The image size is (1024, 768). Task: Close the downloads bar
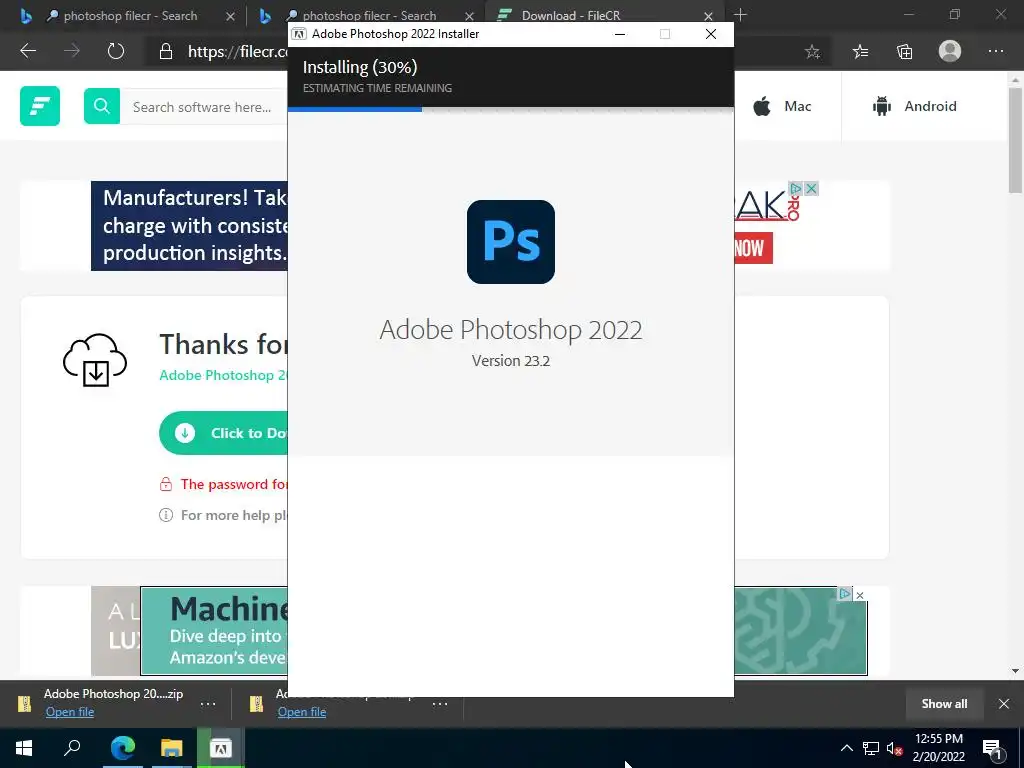1004,703
